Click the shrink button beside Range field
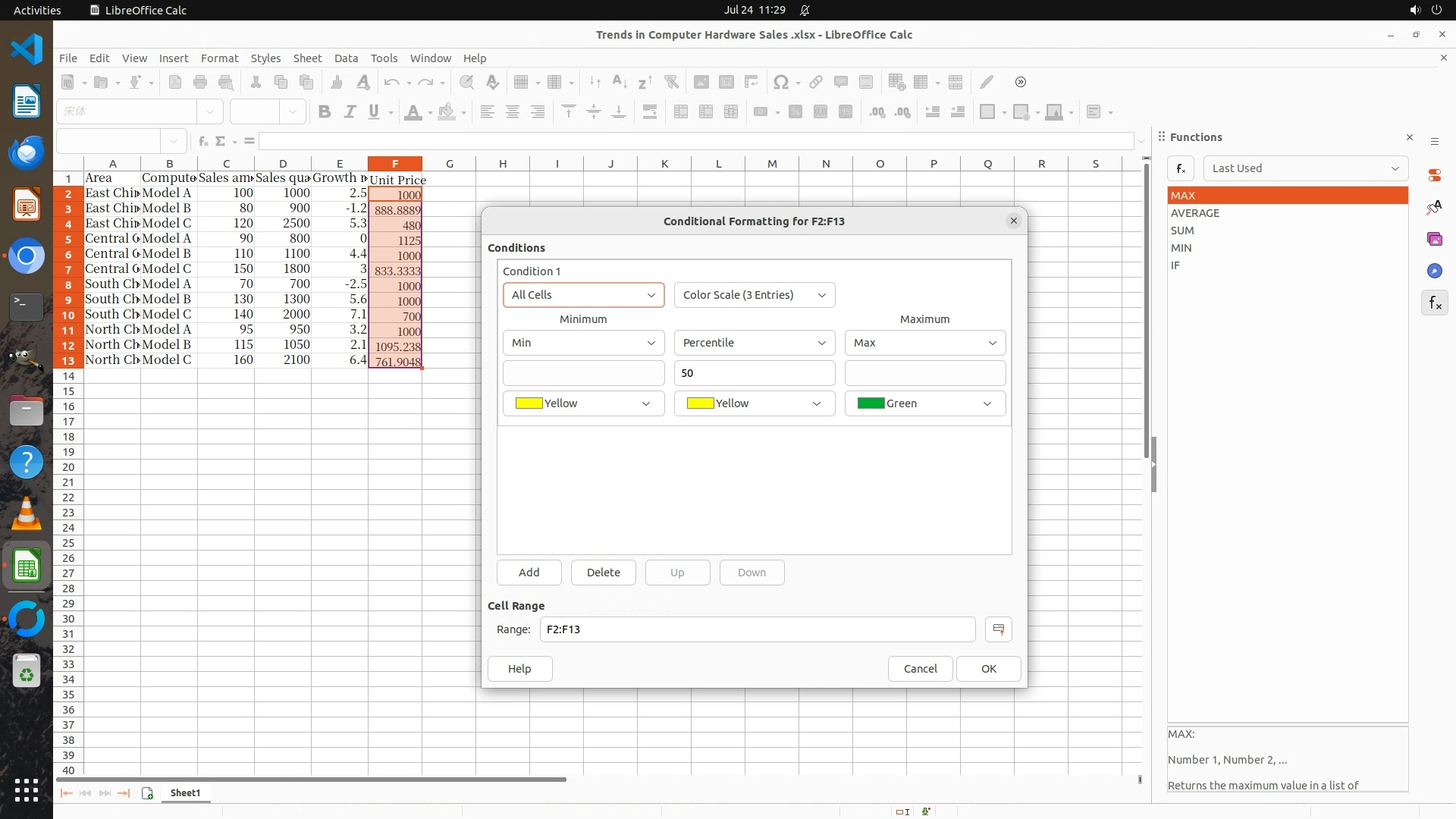This screenshot has width=1456, height=819. coord(998,629)
